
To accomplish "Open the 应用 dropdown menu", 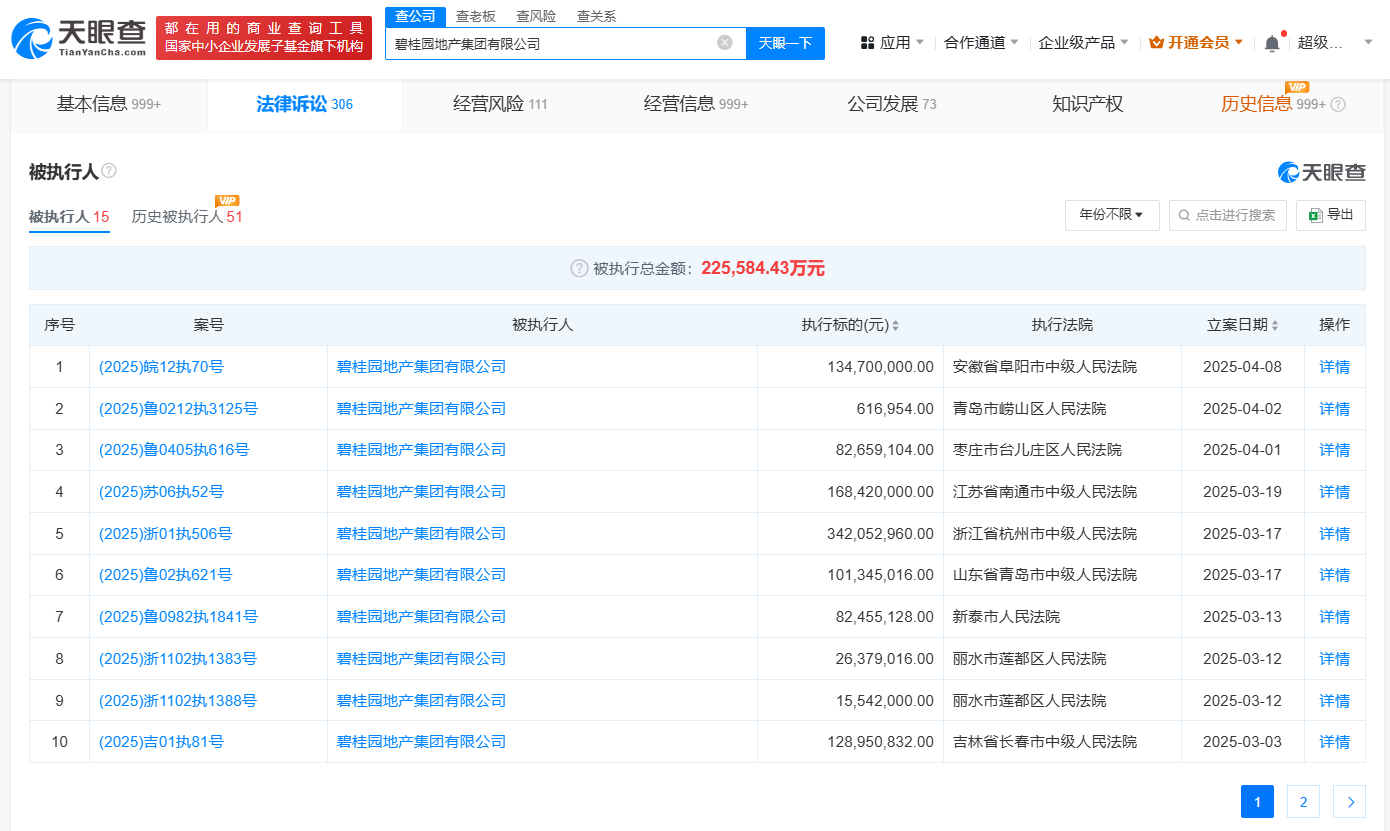I will pyautogui.click(x=892, y=43).
